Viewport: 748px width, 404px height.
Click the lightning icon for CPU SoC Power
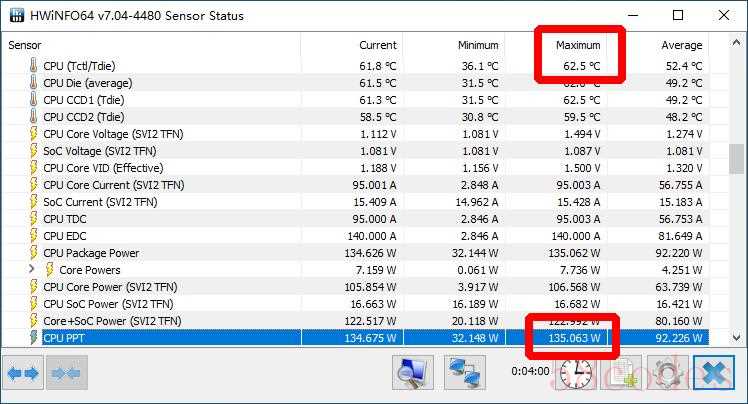point(33,304)
